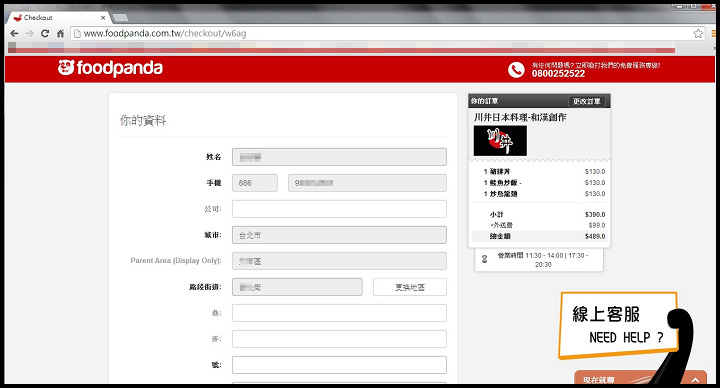Screen dimensions: 720x388
Task: Click the 路段街道 street field
Action: click(297, 287)
